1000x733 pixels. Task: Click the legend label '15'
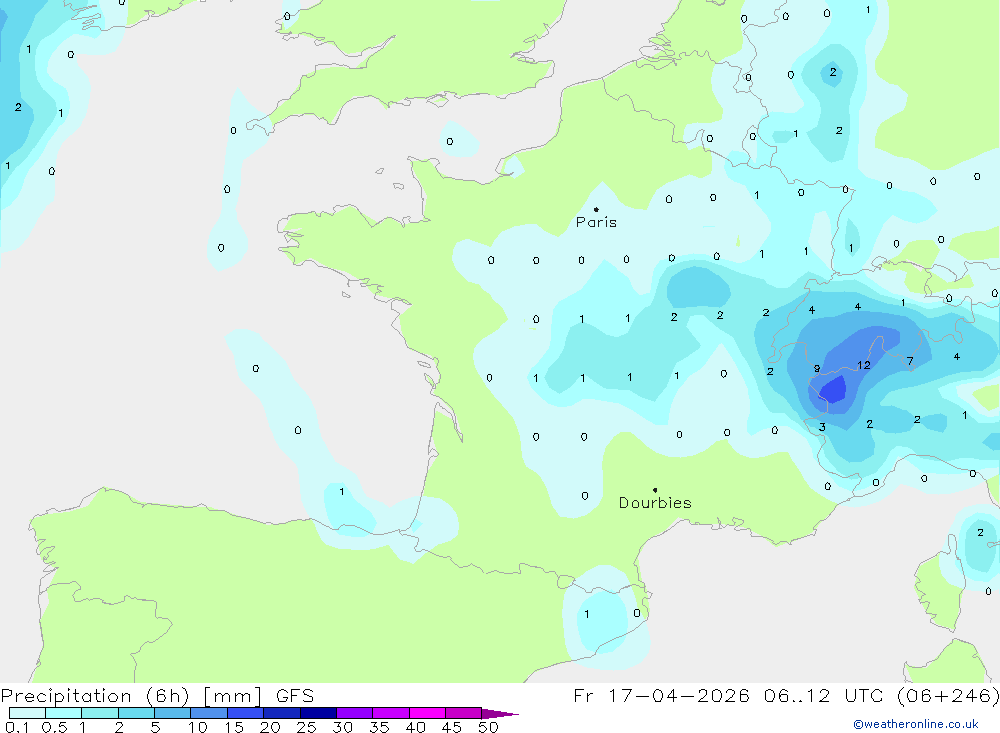pos(234,727)
